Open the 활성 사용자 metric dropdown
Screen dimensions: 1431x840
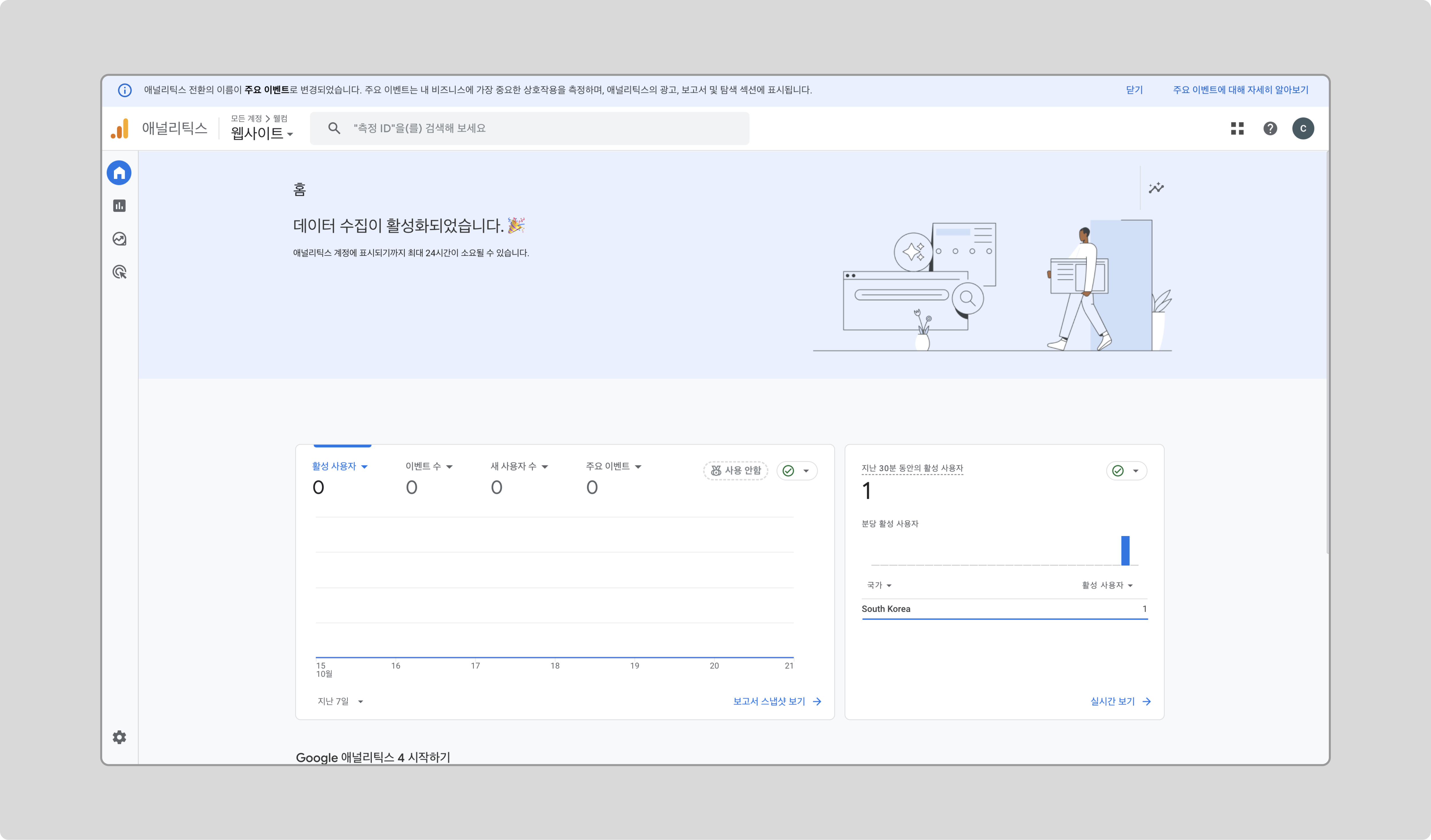(x=340, y=466)
